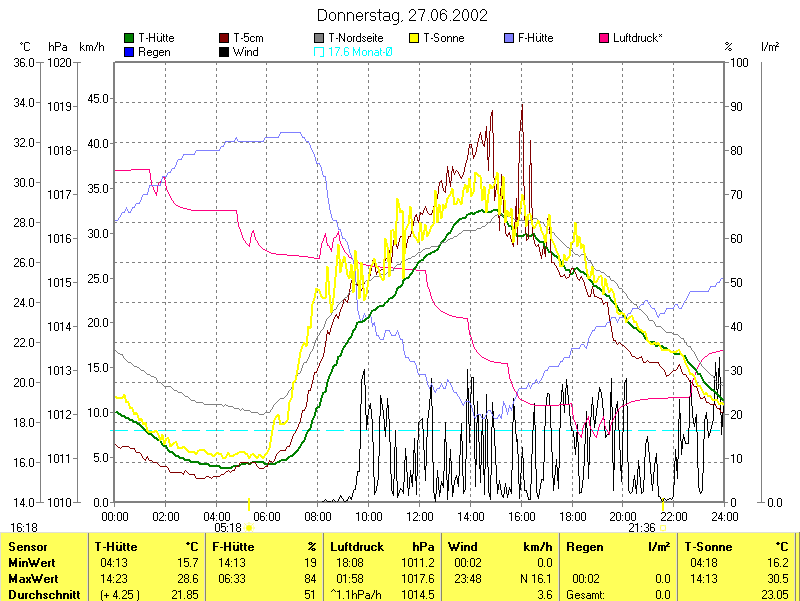Click the Wind column header in table
Screen dimensions: 800x601
(462, 547)
